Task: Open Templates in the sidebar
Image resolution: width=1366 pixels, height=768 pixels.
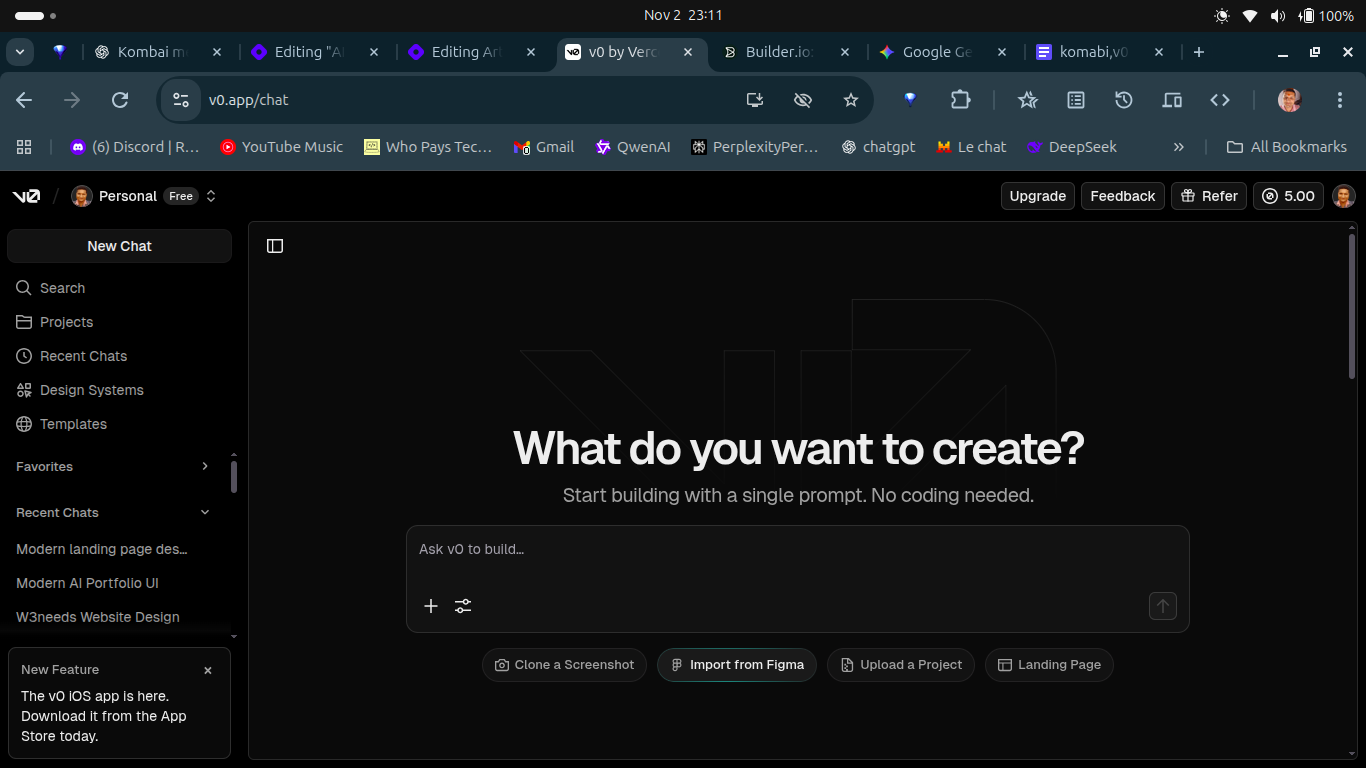Action: (62, 424)
